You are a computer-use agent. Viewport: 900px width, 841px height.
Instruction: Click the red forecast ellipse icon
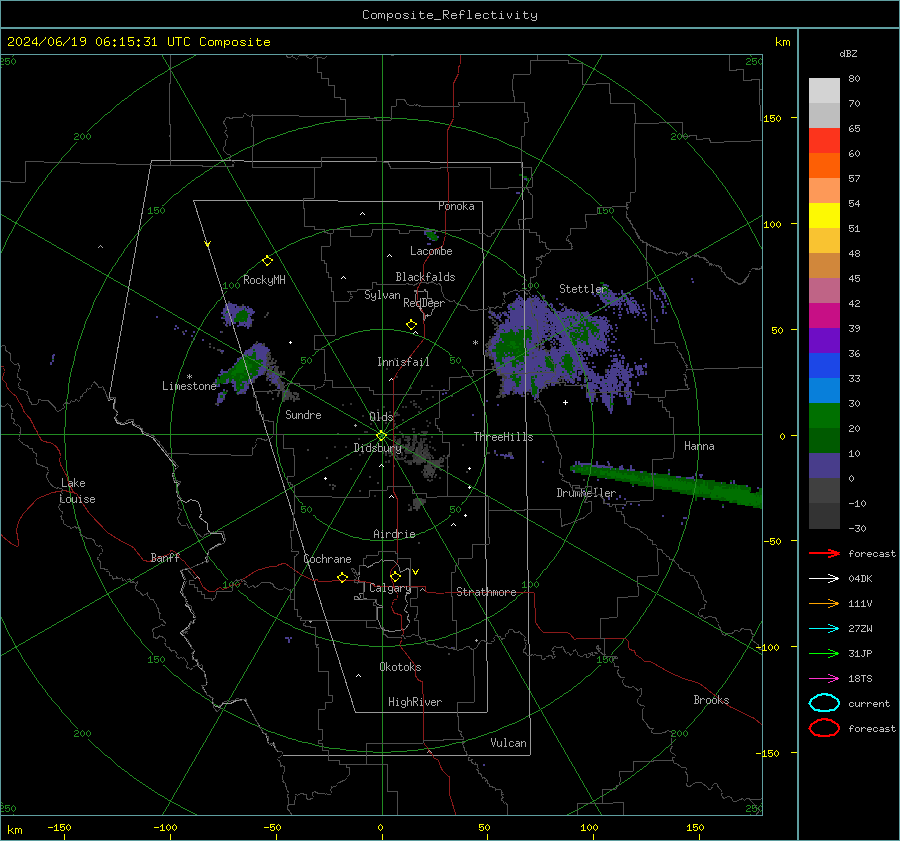824,728
